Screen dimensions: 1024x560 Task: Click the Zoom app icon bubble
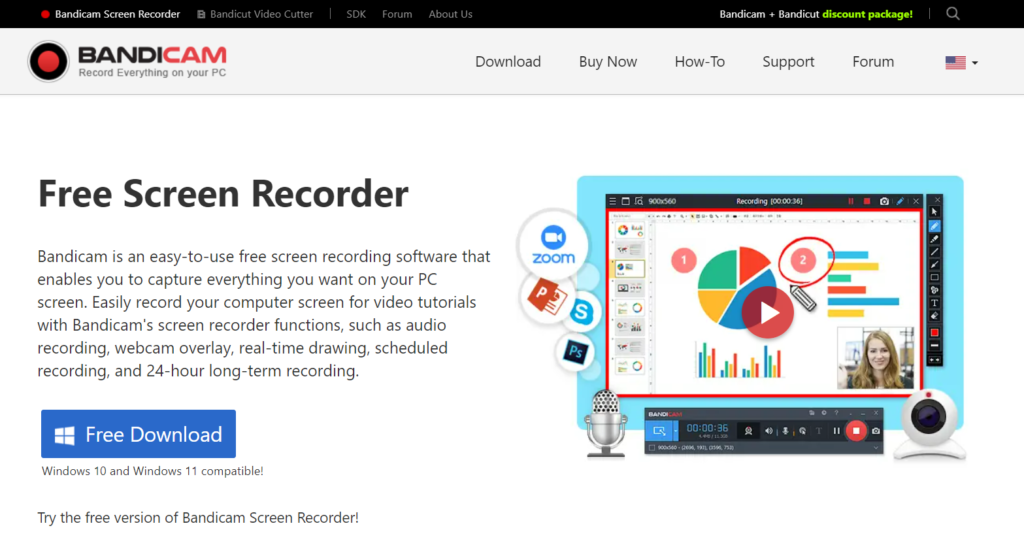pyautogui.click(x=553, y=245)
